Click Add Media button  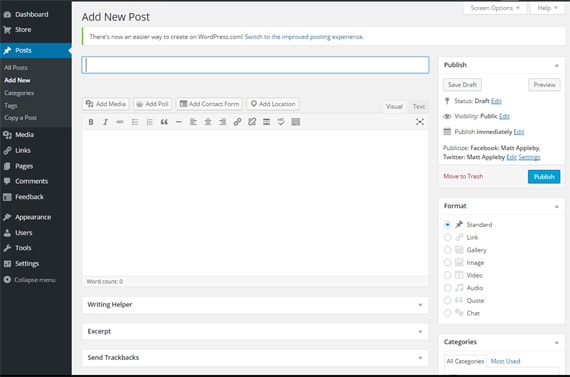coord(105,104)
